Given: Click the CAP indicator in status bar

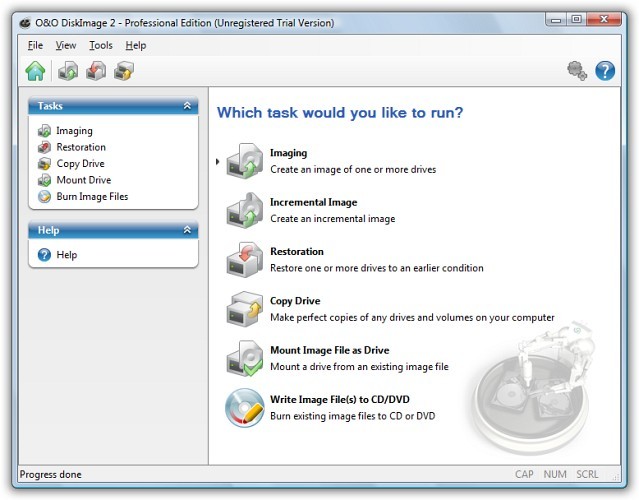Looking at the screenshot, I should tap(524, 474).
